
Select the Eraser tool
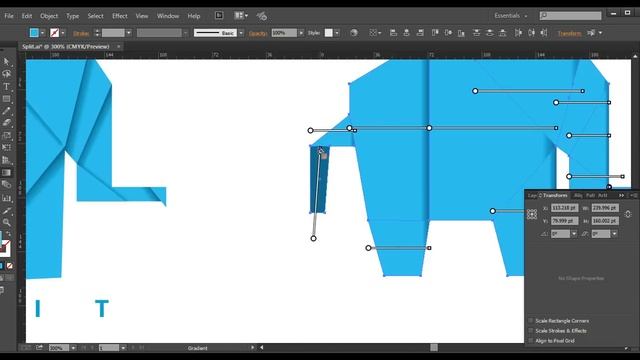[7, 122]
